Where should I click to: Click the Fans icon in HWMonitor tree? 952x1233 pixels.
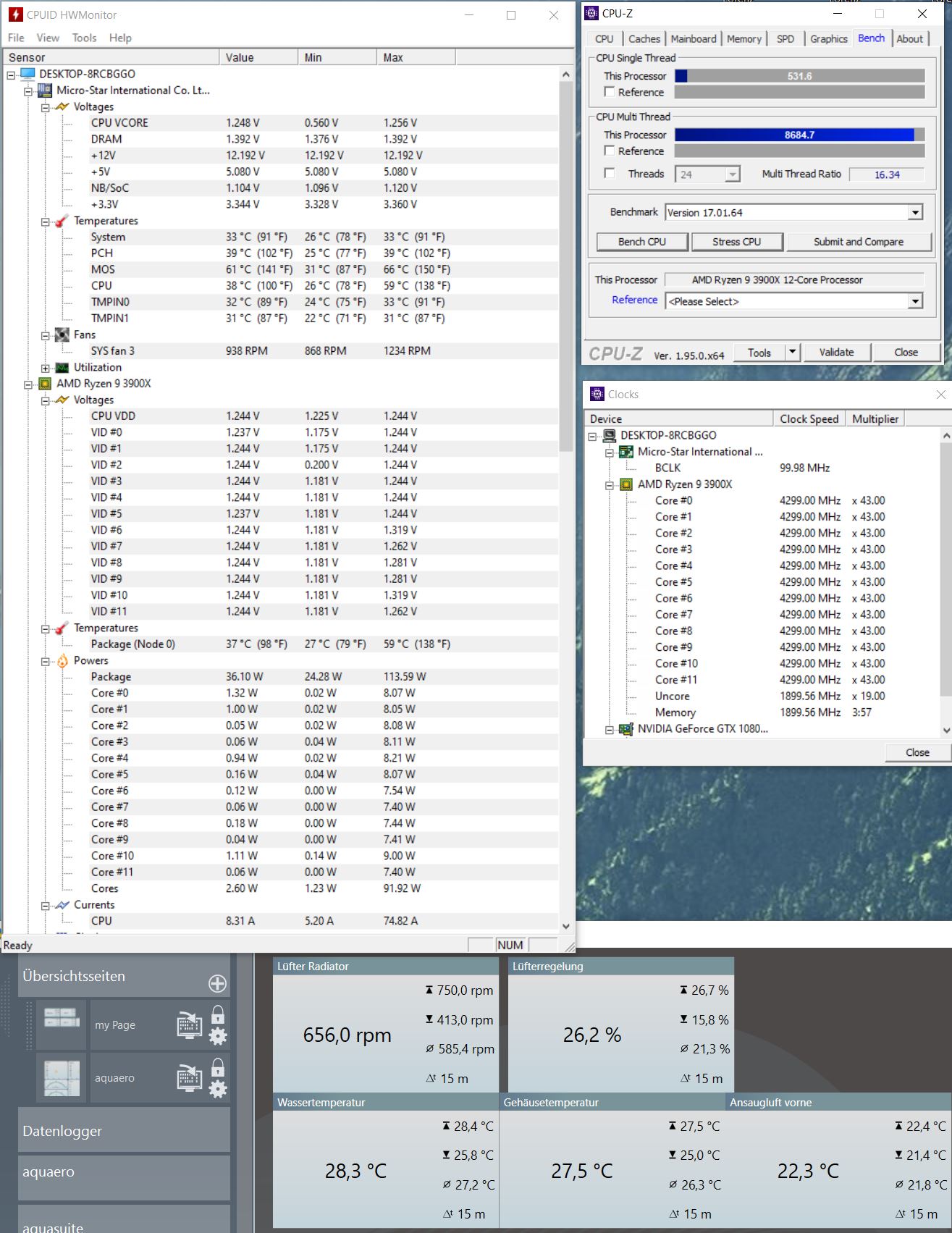[x=62, y=334]
